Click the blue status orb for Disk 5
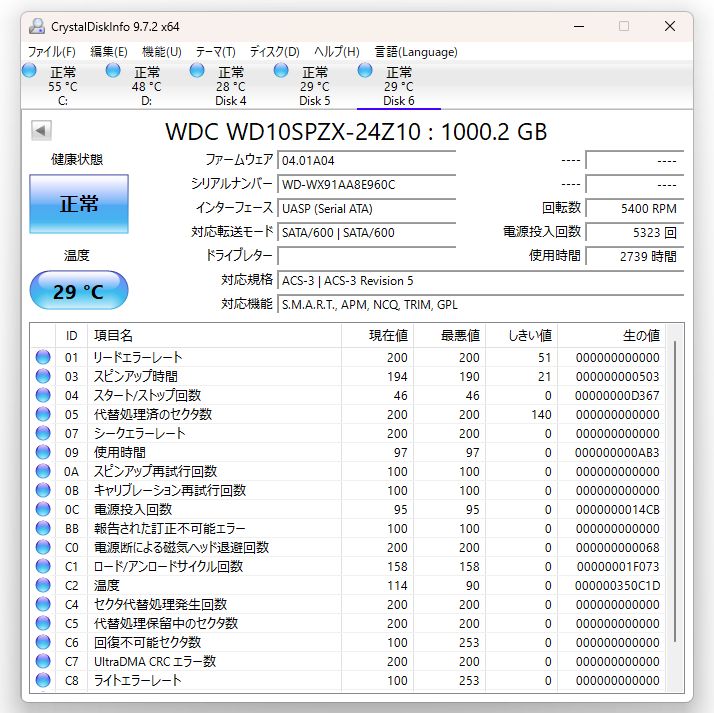This screenshot has width=714, height=713. coord(281,71)
